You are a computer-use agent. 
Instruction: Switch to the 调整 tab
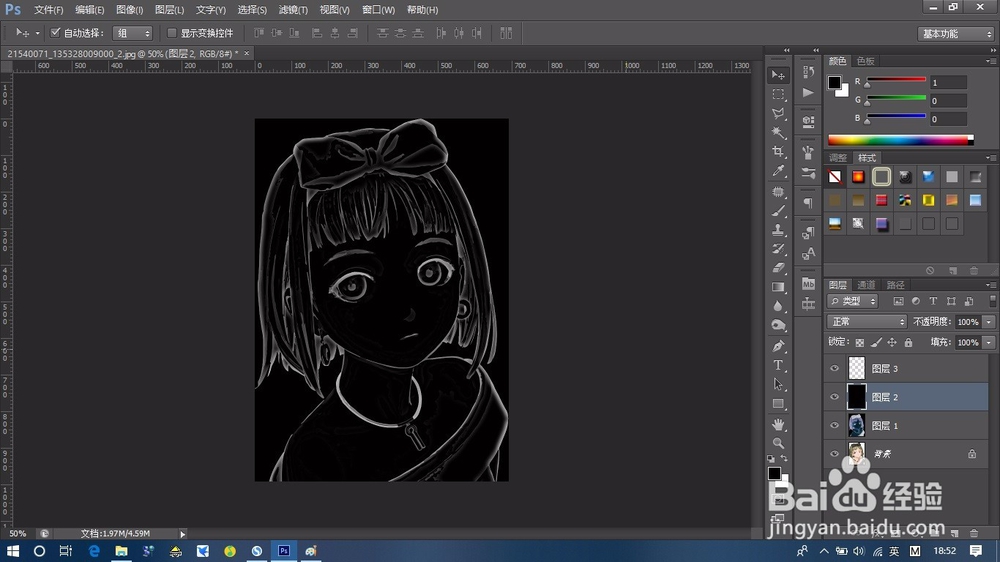click(837, 158)
